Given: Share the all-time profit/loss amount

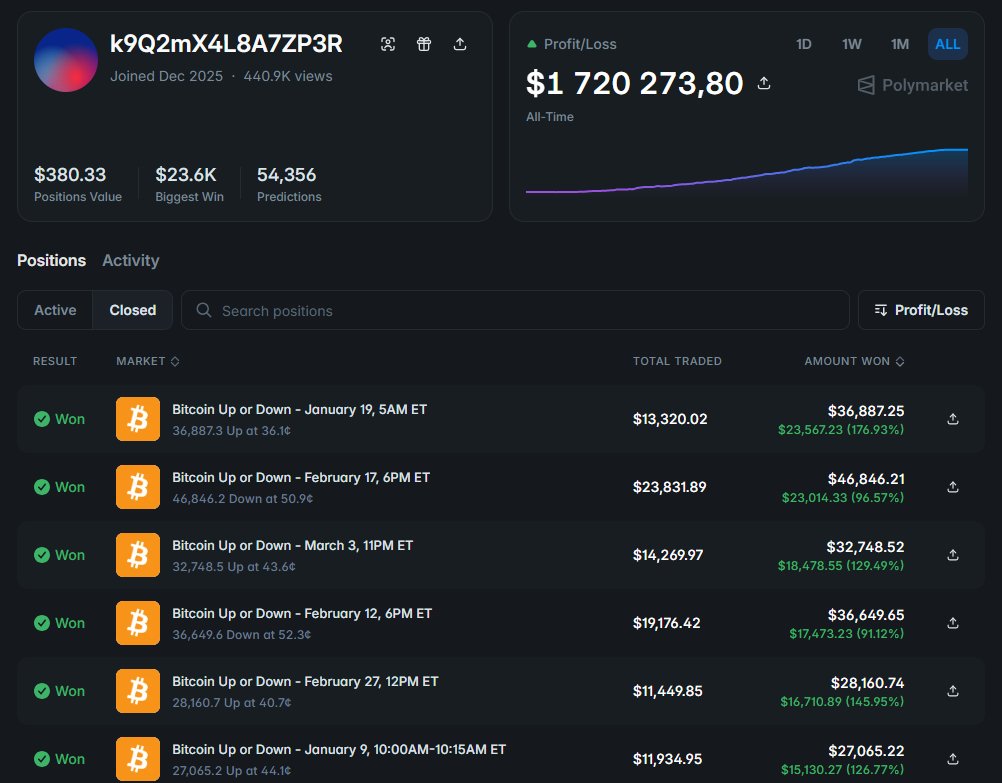Looking at the screenshot, I should point(764,83).
